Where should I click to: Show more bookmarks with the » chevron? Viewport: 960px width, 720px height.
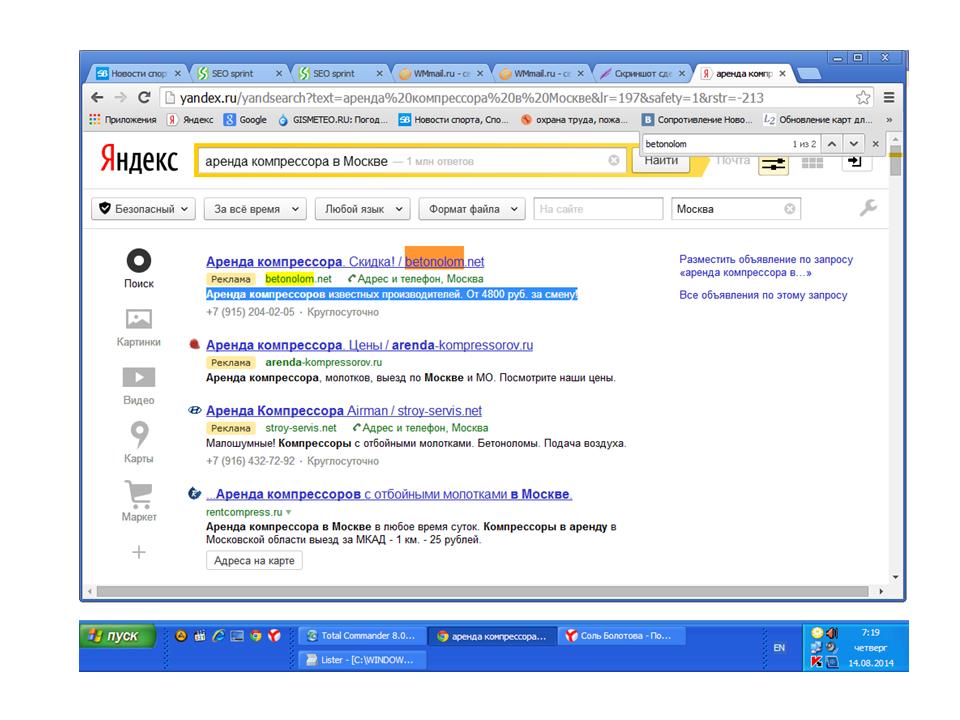coord(889,119)
